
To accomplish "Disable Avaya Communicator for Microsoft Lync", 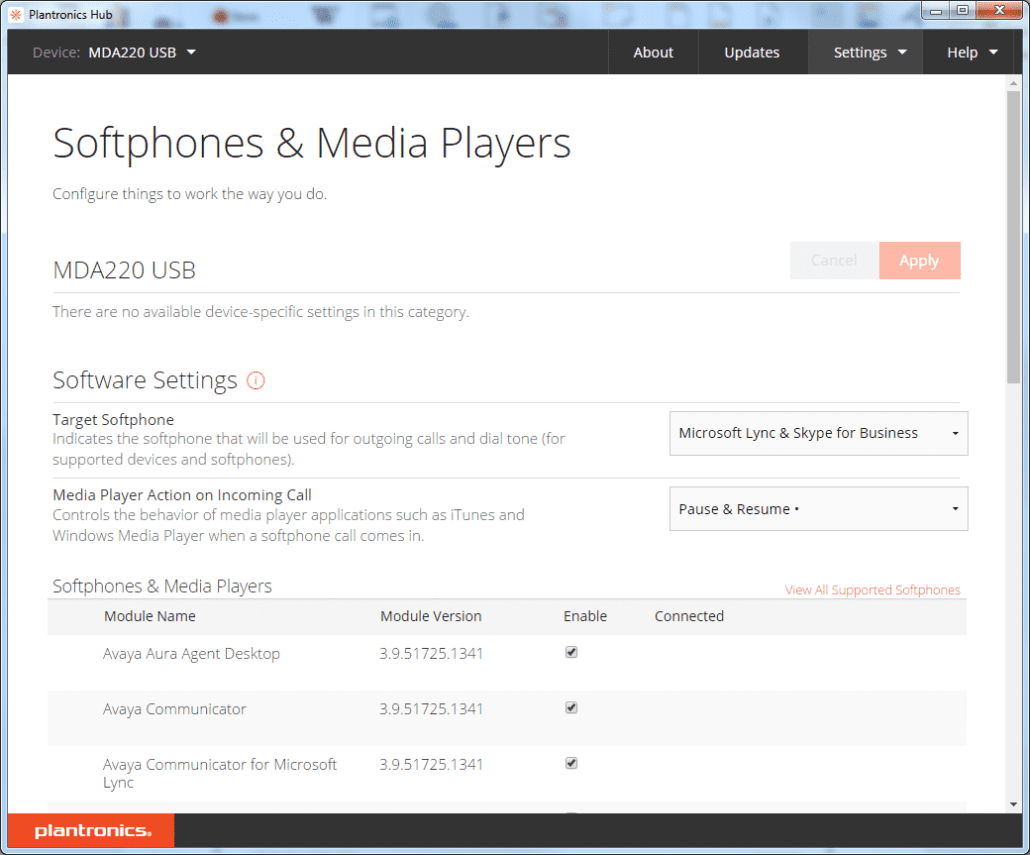I will click(571, 763).
